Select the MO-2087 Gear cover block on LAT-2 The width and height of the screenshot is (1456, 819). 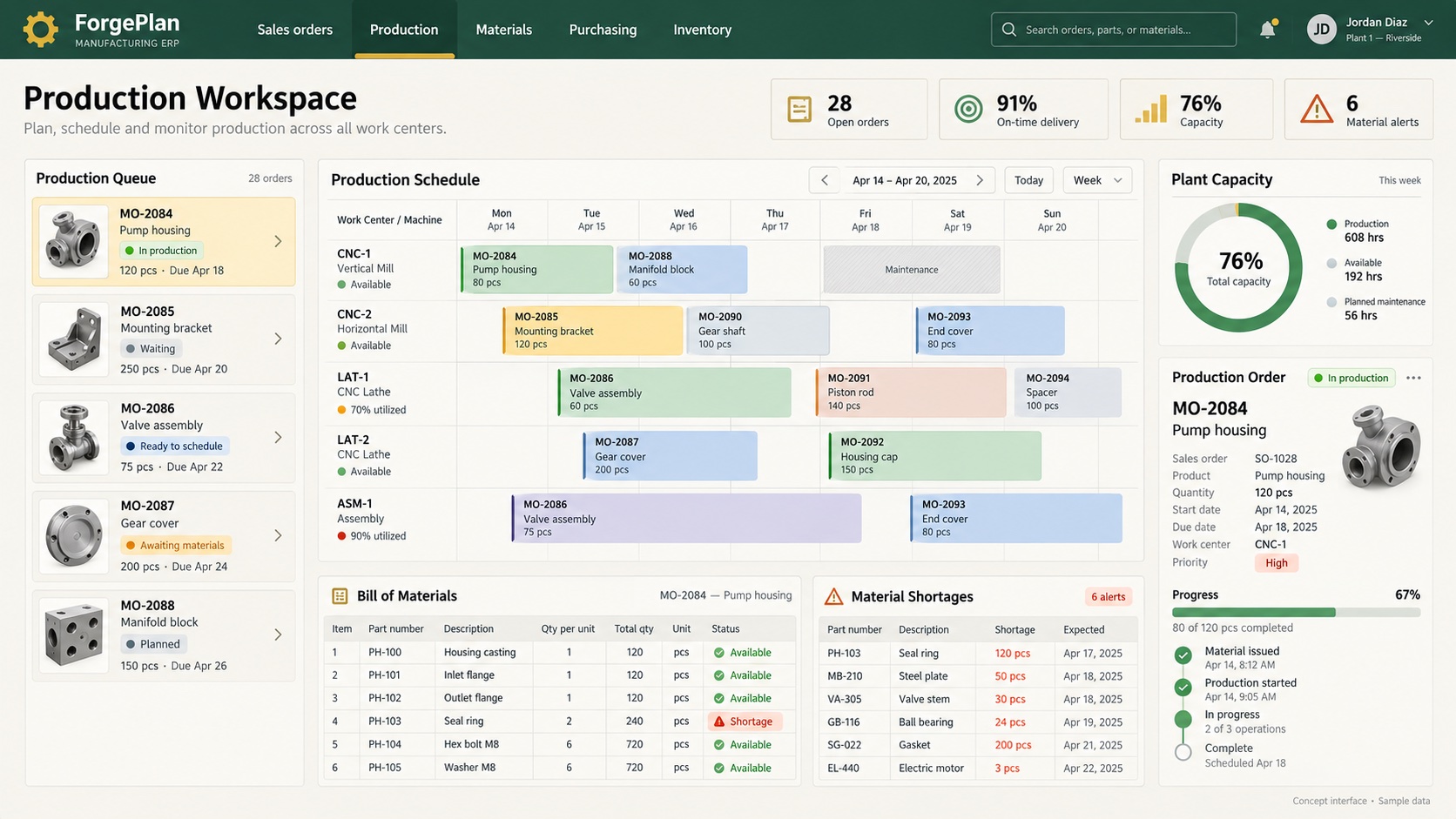coord(670,456)
